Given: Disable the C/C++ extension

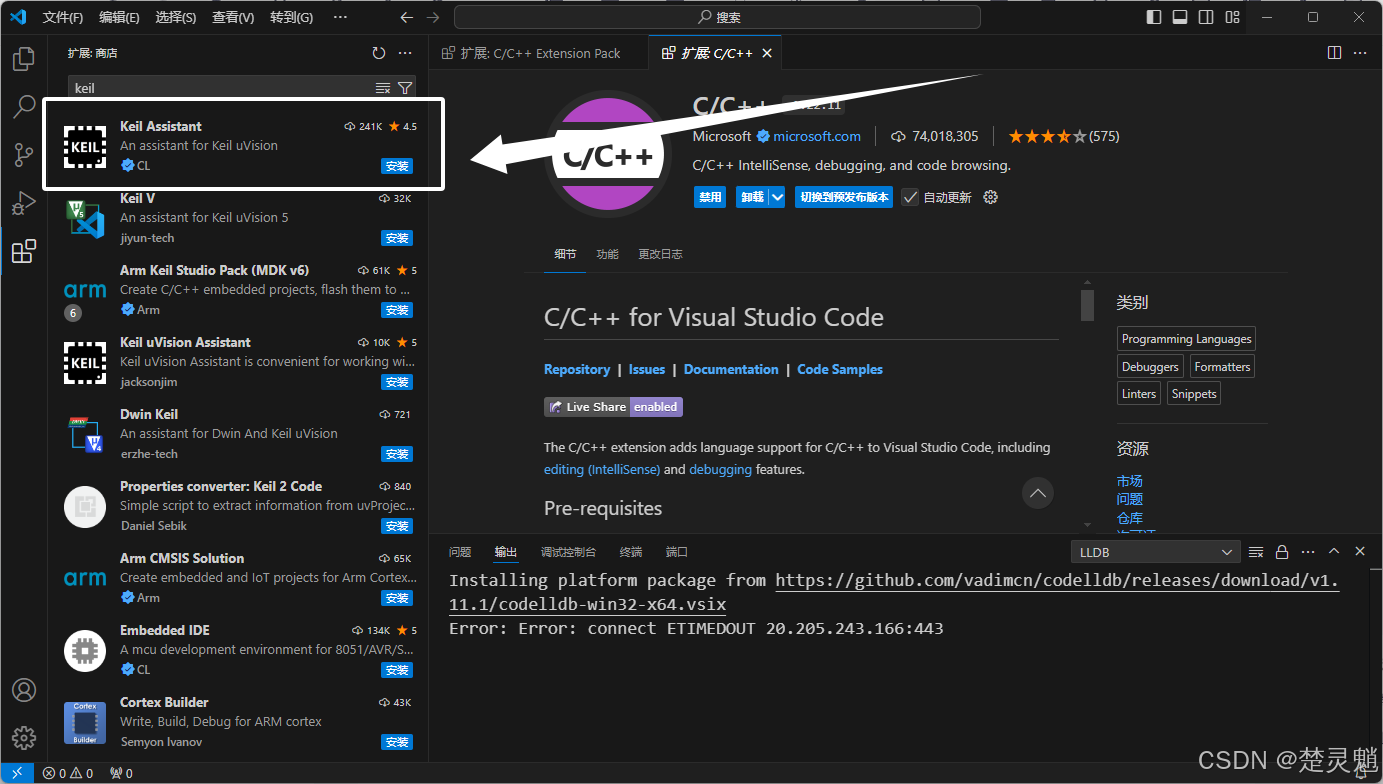Looking at the screenshot, I should pos(710,197).
